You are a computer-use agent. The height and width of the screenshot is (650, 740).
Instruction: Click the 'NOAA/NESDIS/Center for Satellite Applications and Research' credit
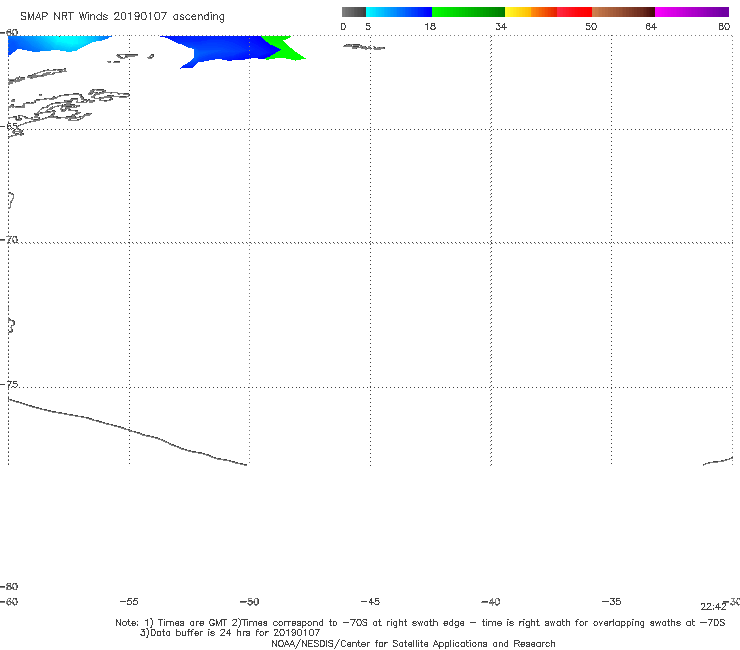tap(413, 644)
